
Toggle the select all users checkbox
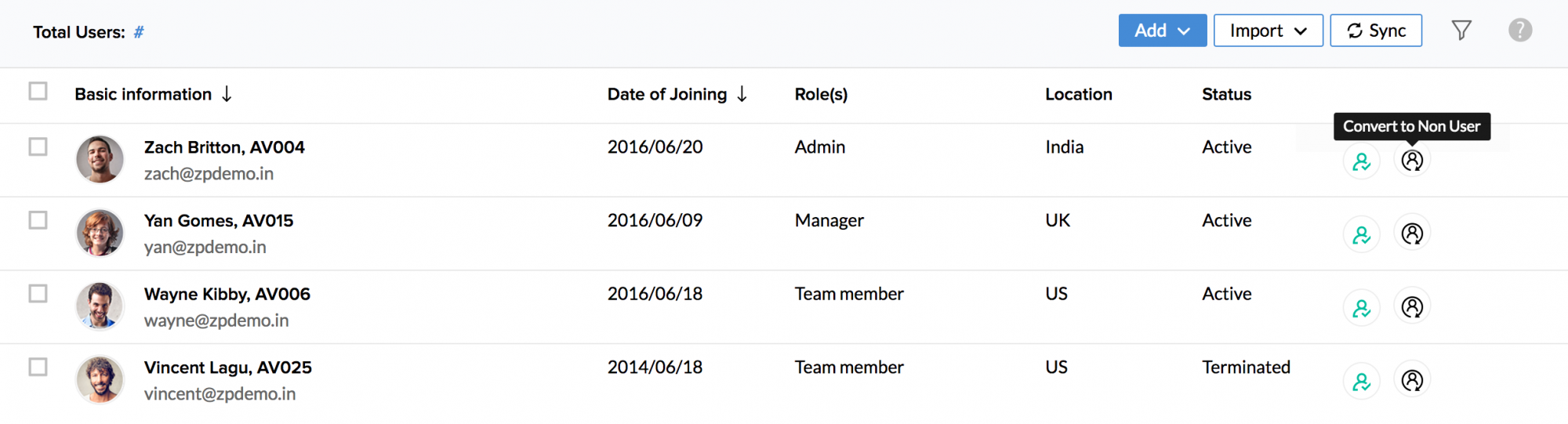[x=38, y=92]
